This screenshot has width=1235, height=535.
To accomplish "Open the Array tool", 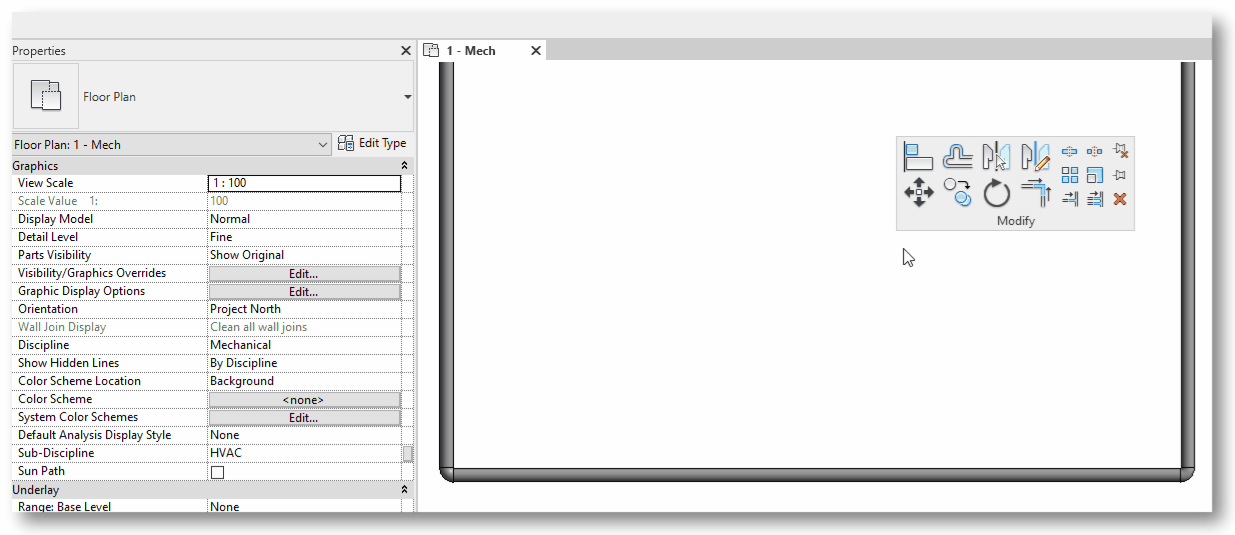I will [1070, 175].
